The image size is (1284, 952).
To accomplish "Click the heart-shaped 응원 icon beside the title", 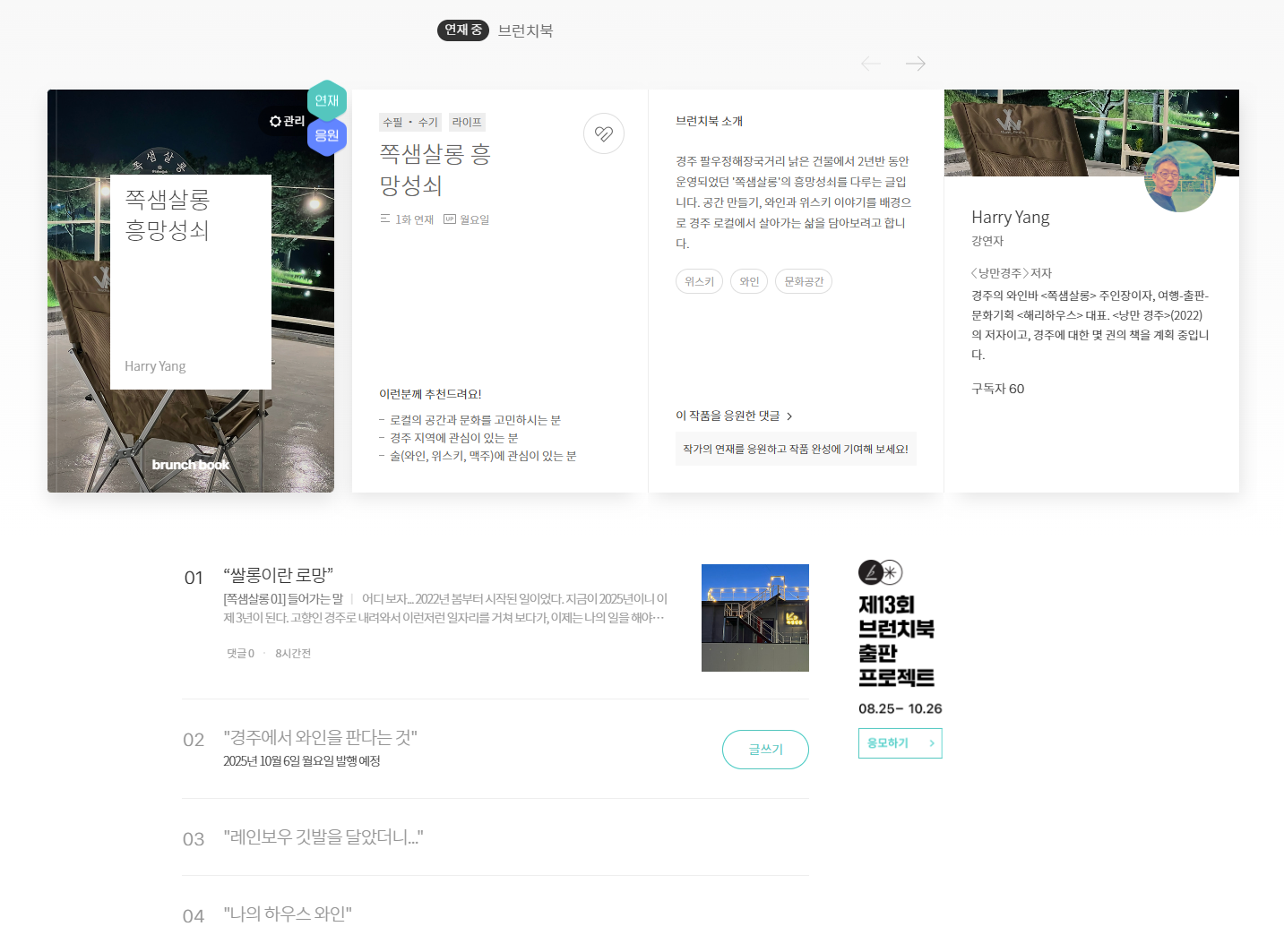I will (x=604, y=133).
